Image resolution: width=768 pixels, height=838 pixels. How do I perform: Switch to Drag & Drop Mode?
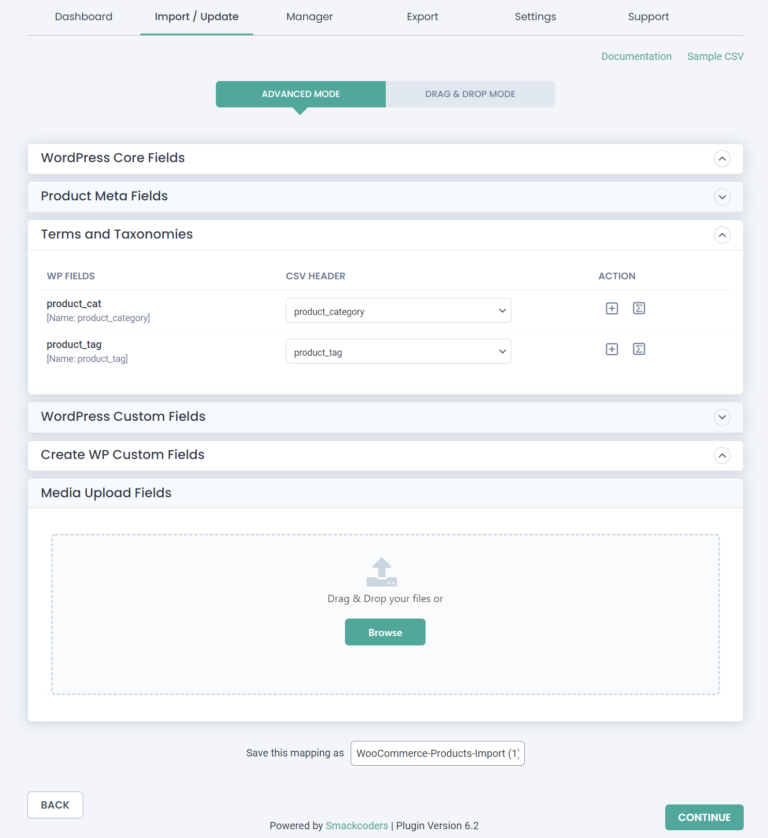[x=470, y=94]
